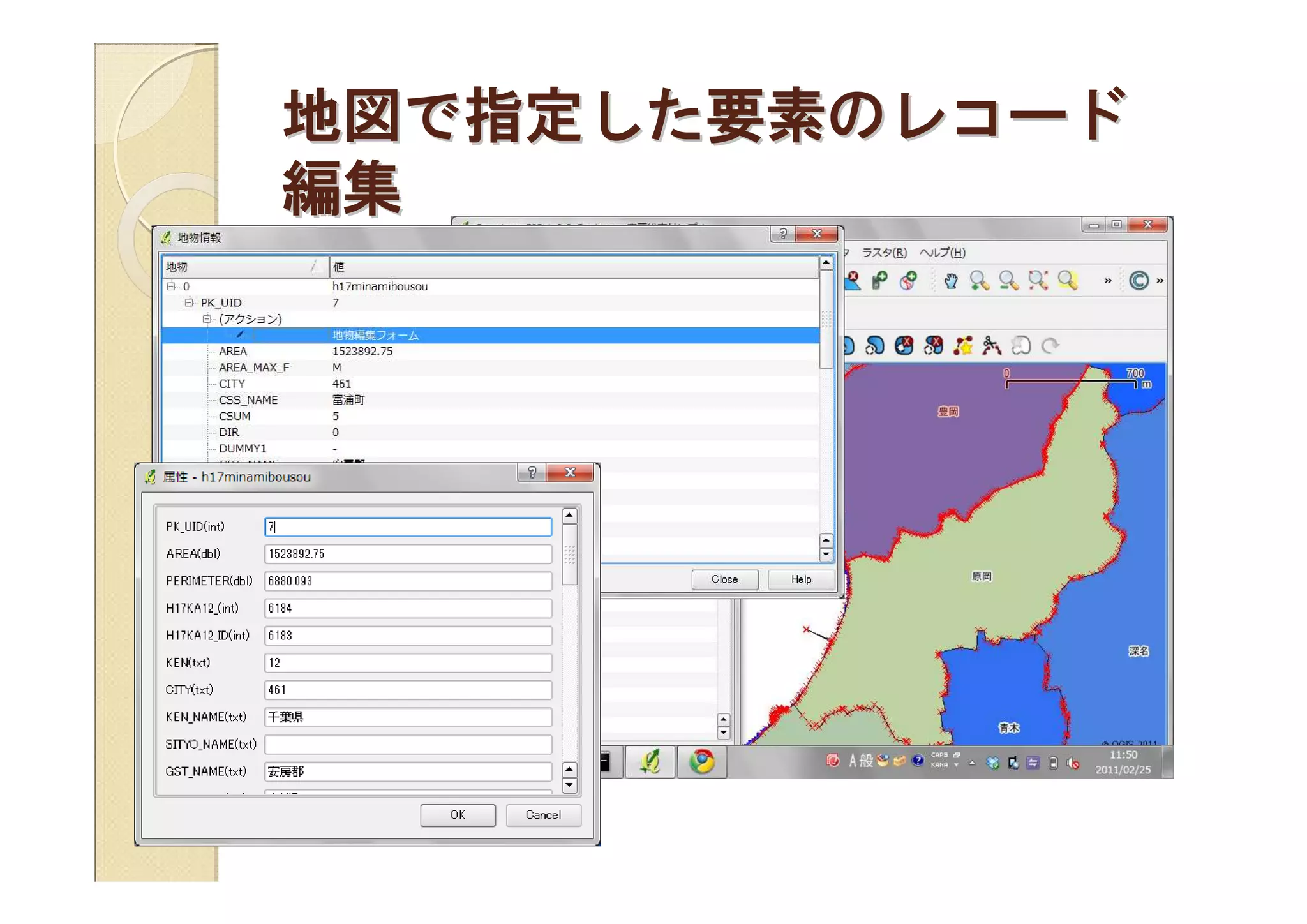Click the PK_UID(int) input field

(x=408, y=526)
